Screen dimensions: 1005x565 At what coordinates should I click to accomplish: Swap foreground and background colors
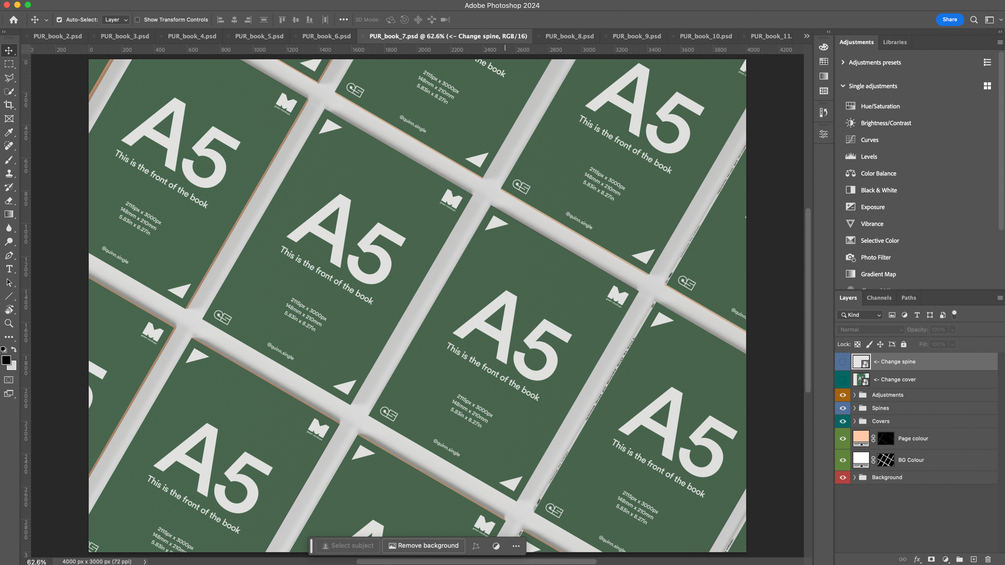(14, 350)
